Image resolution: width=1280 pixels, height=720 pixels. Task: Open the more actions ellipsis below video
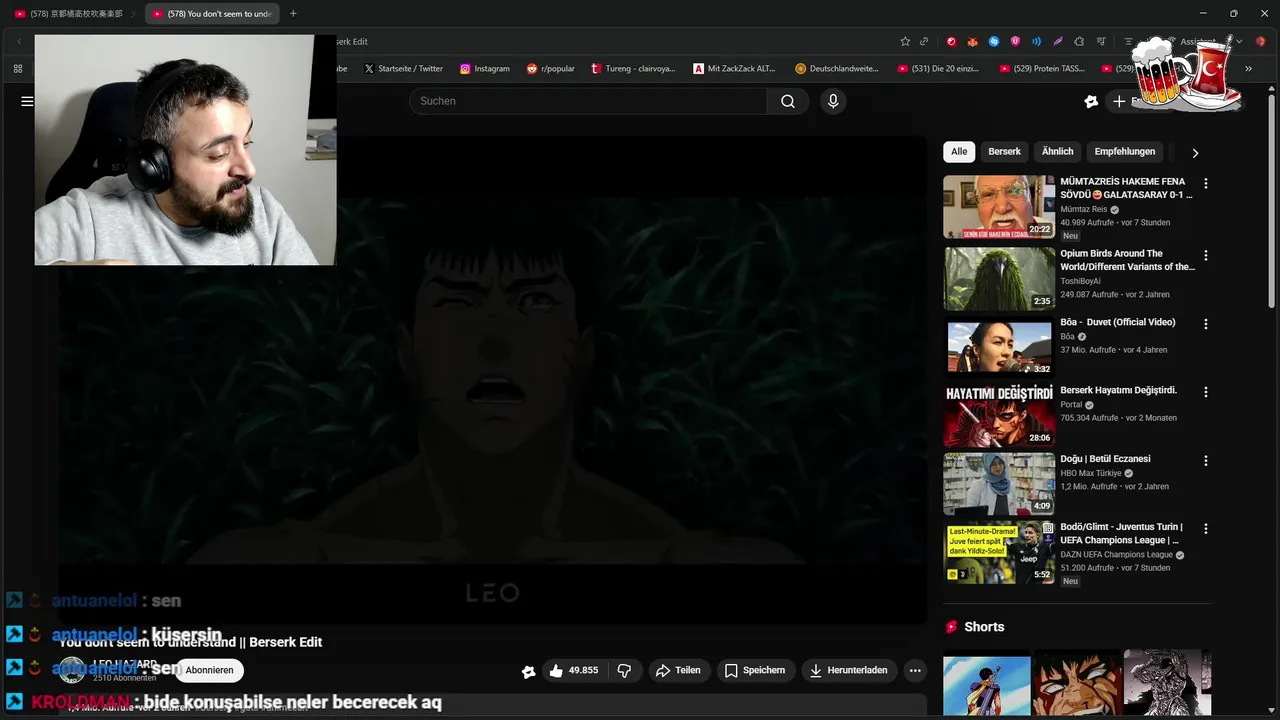point(914,670)
